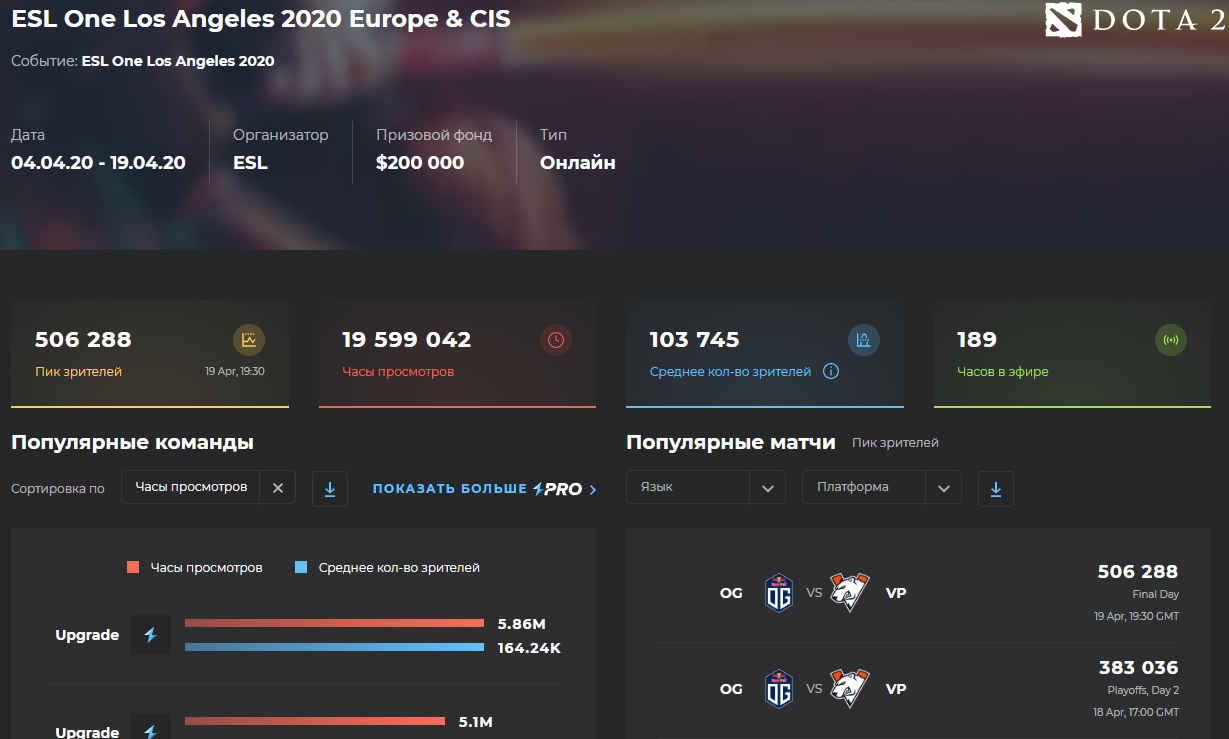Click the blue Среднее кол-во зрителей legend swatch
Viewport: 1229px width, 739px height.
point(301,568)
